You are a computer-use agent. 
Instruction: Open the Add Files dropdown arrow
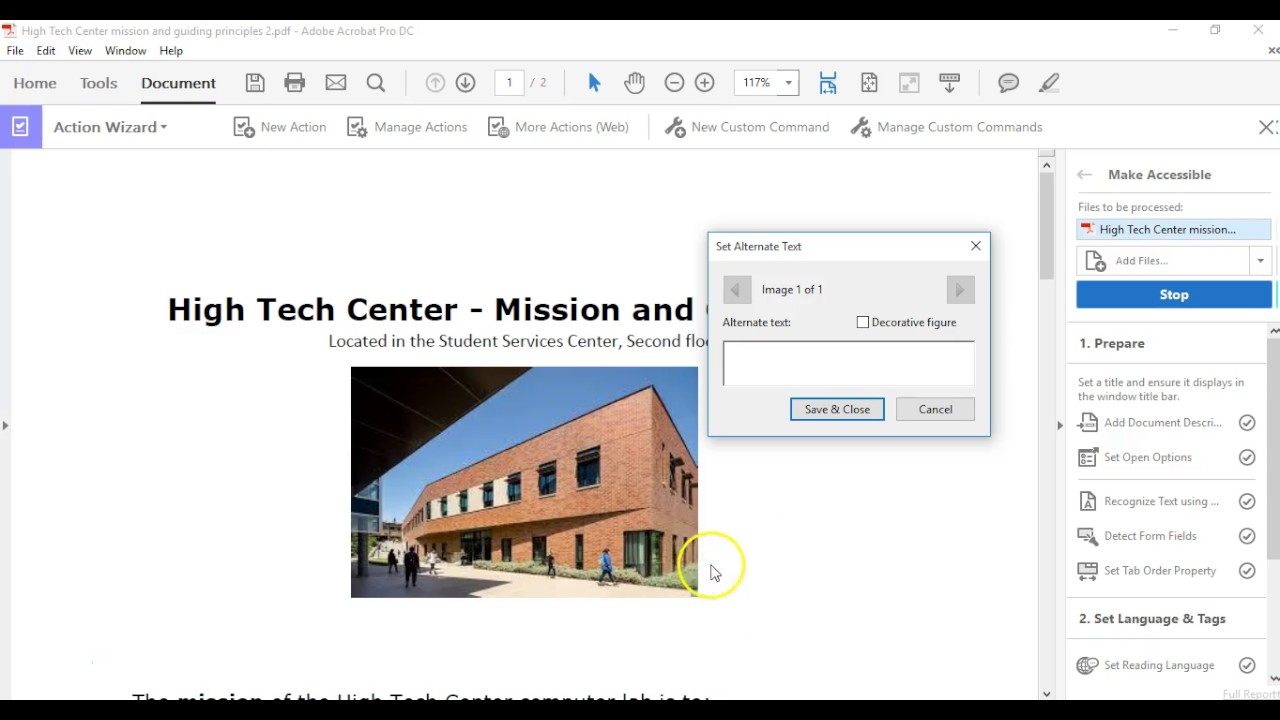[x=1260, y=261]
